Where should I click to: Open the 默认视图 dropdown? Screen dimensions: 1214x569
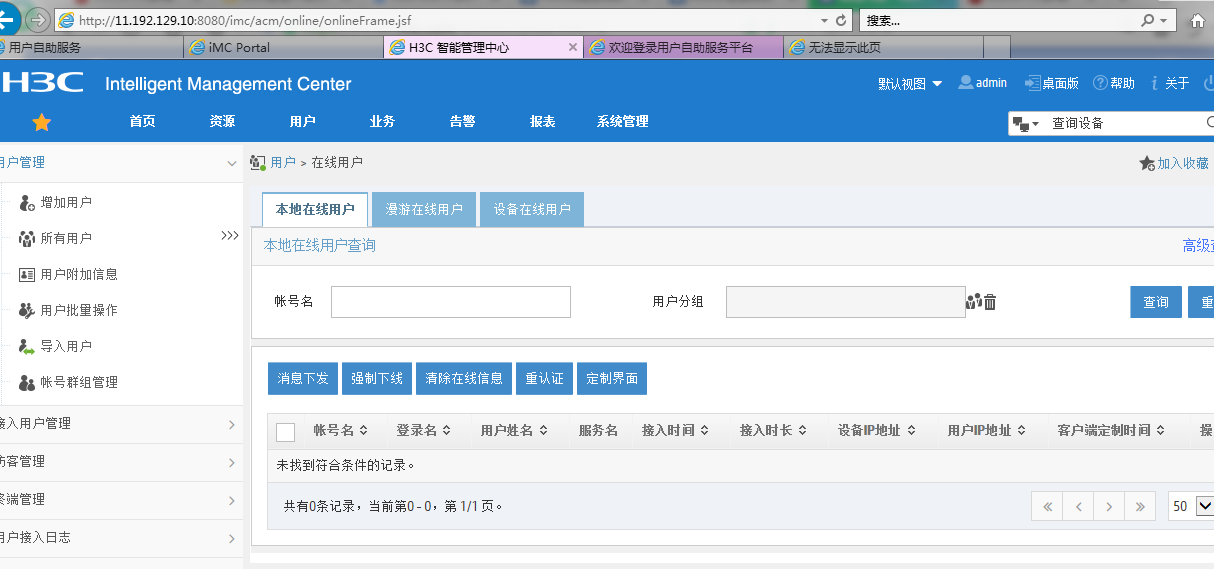point(910,84)
